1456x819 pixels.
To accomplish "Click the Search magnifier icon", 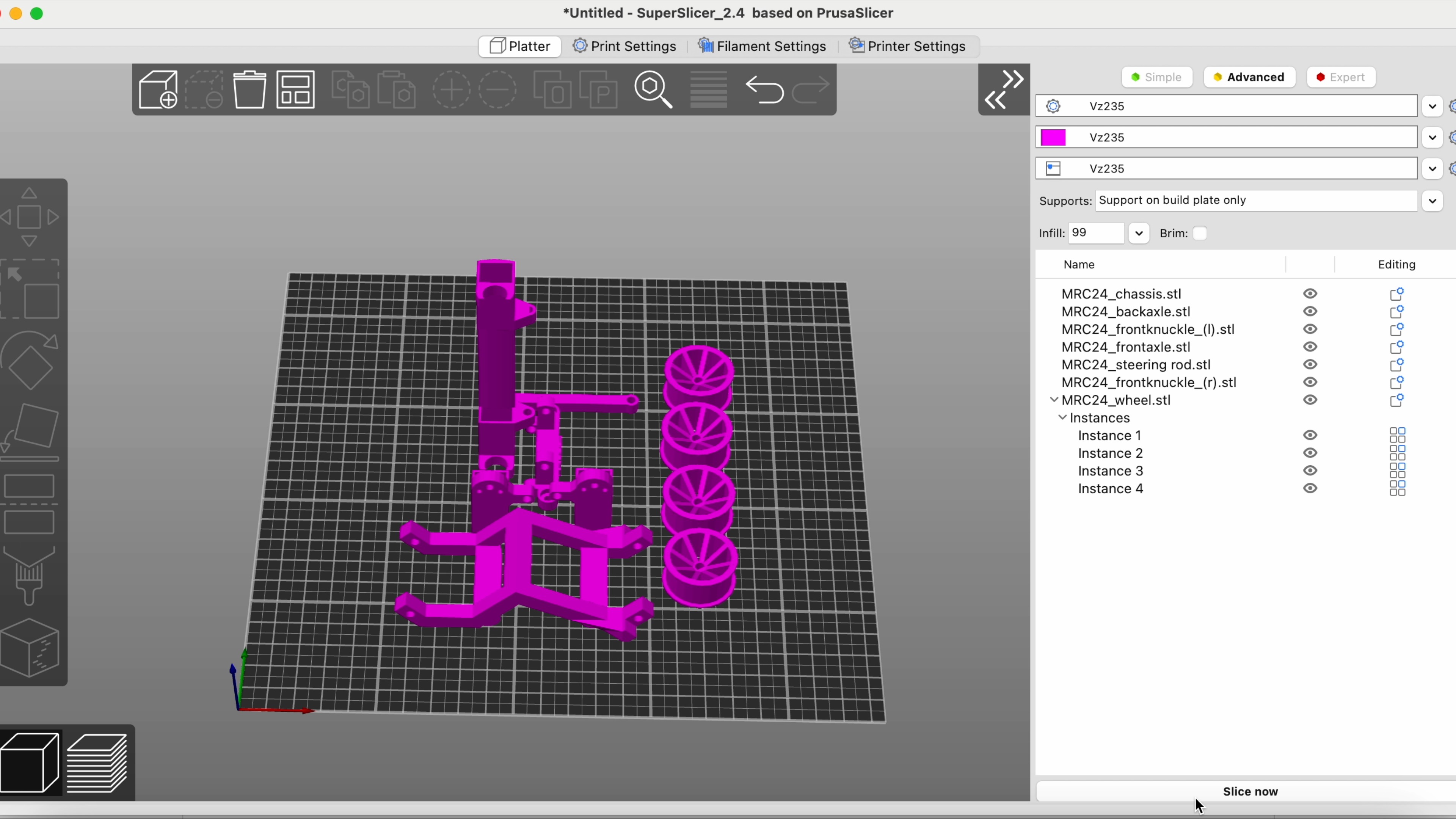I will click(653, 89).
